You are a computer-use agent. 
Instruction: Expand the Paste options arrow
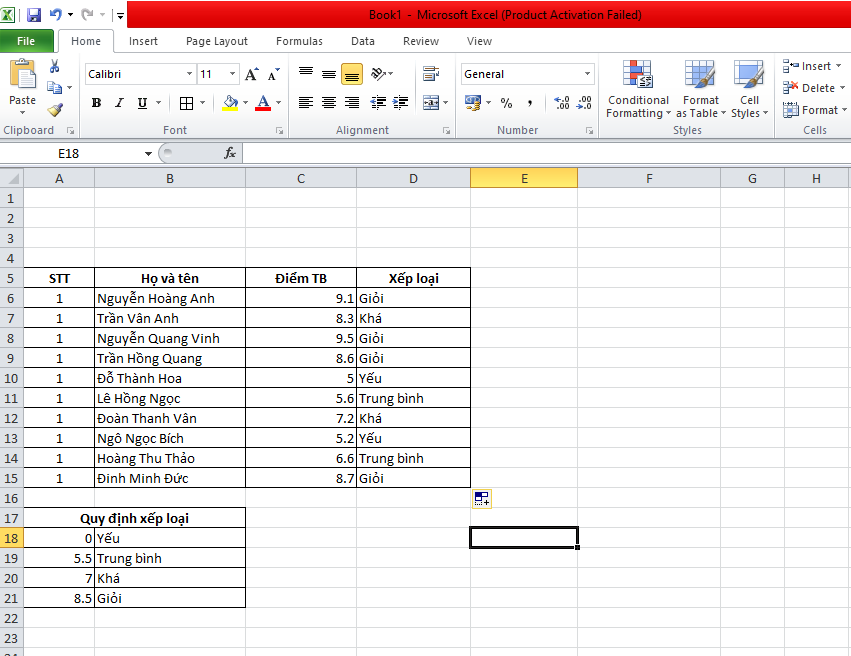[x=22, y=113]
